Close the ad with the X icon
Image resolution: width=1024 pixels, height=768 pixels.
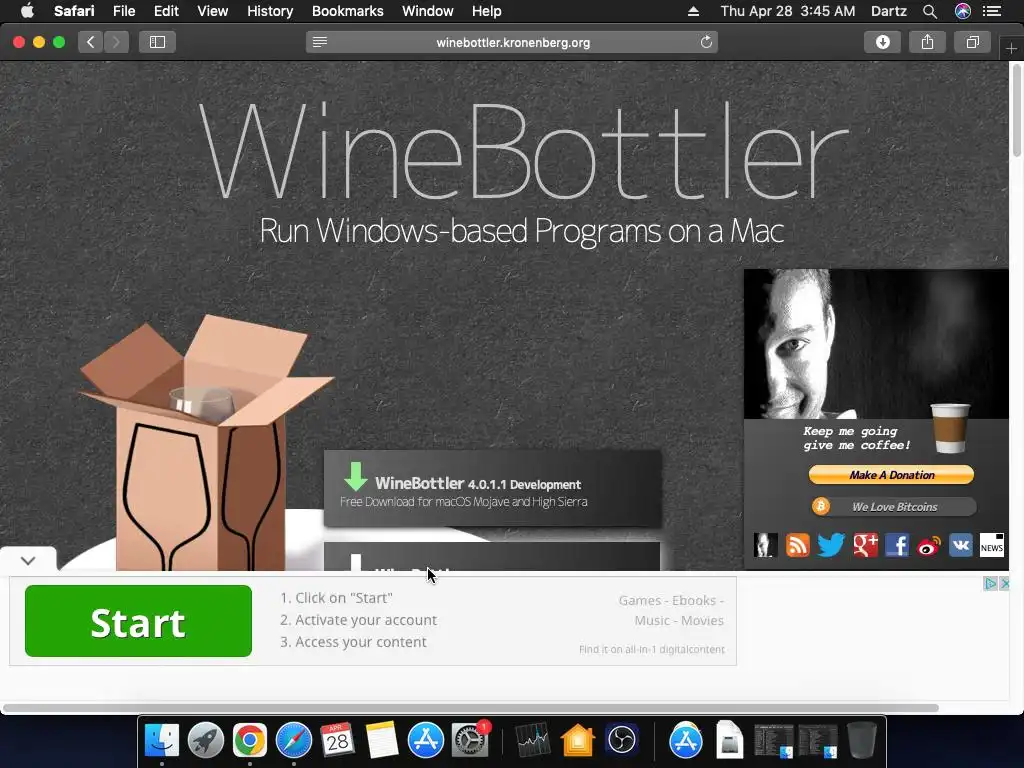[x=1005, y=583]
